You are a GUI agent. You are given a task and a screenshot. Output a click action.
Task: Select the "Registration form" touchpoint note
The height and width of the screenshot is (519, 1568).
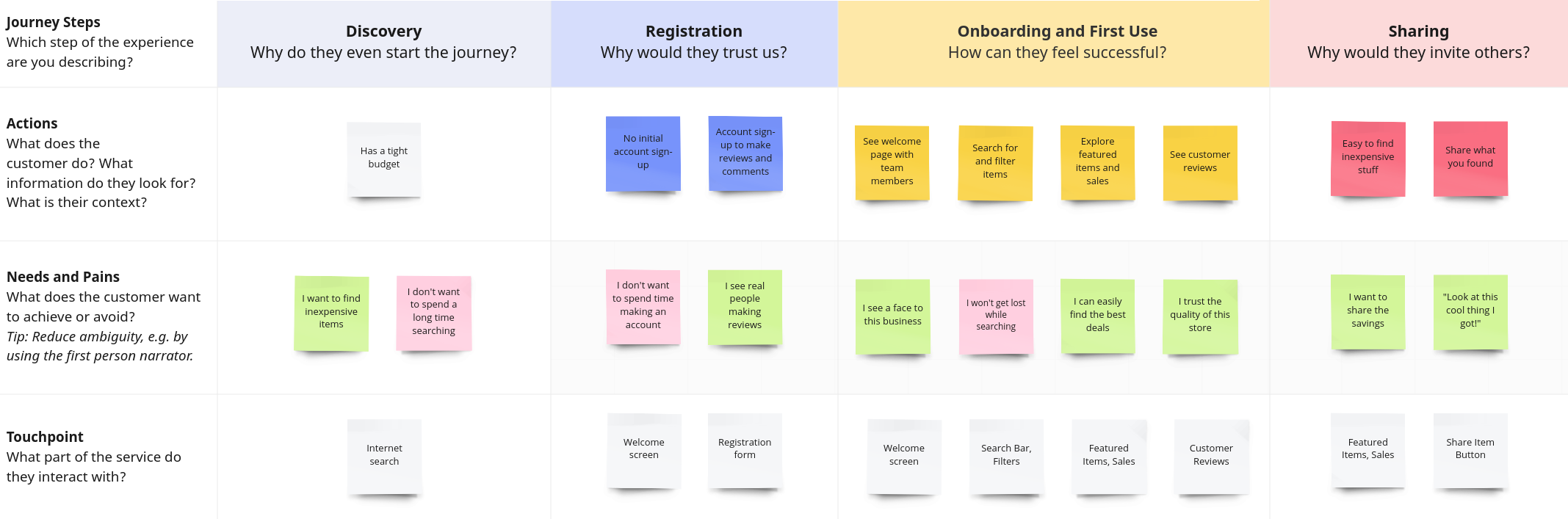[745, 449]
